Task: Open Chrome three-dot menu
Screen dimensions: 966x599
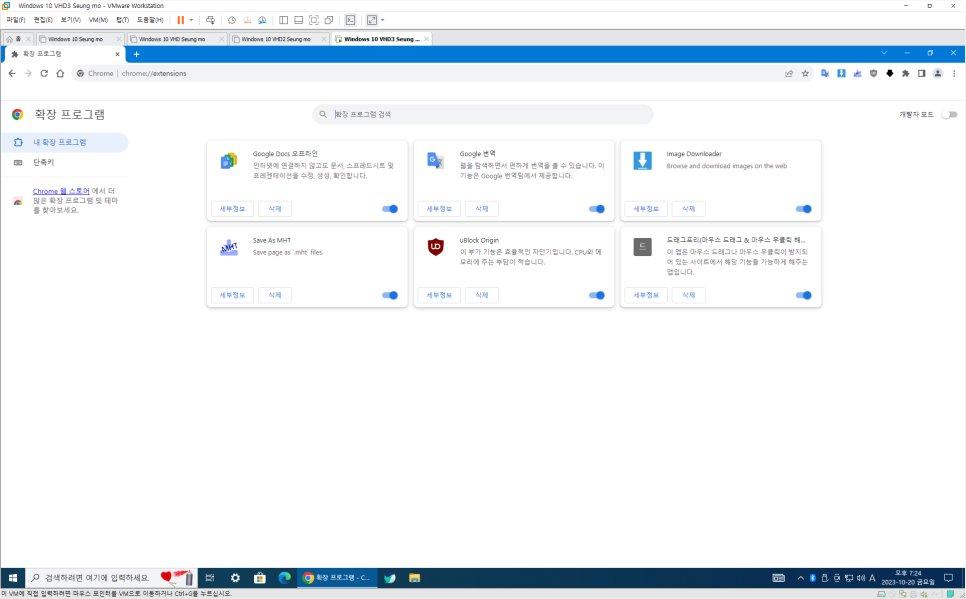Action: [x=954, y=73]
